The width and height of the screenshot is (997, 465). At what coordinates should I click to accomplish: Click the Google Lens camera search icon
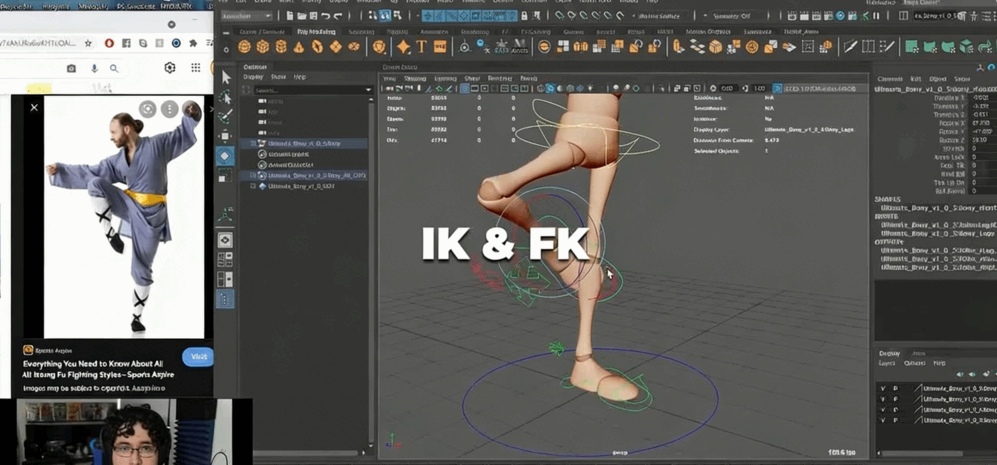tap(71, 69)
